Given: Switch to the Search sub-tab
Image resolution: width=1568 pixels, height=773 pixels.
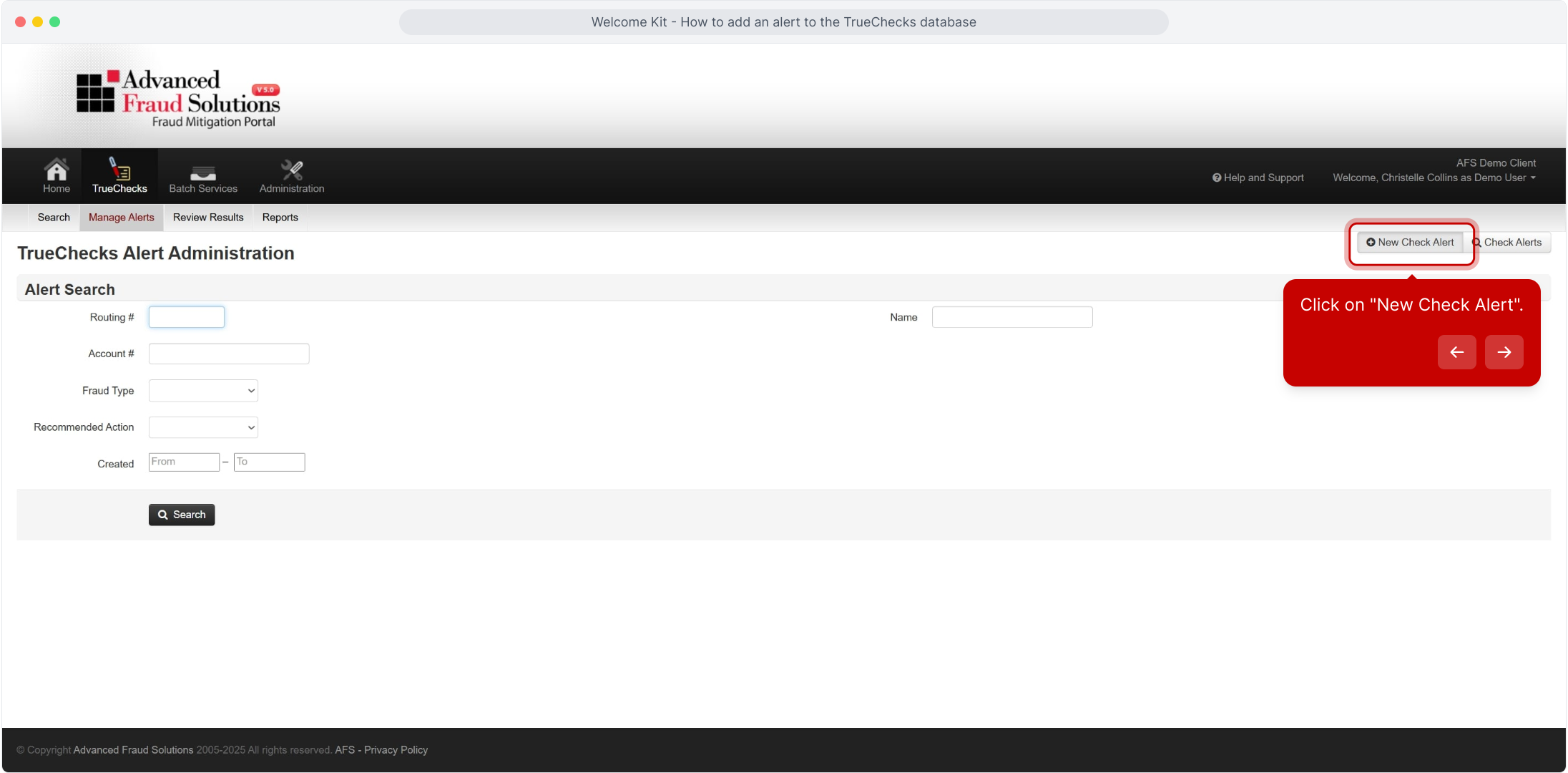Looking at the screenshot, I should tap(54, 218).
